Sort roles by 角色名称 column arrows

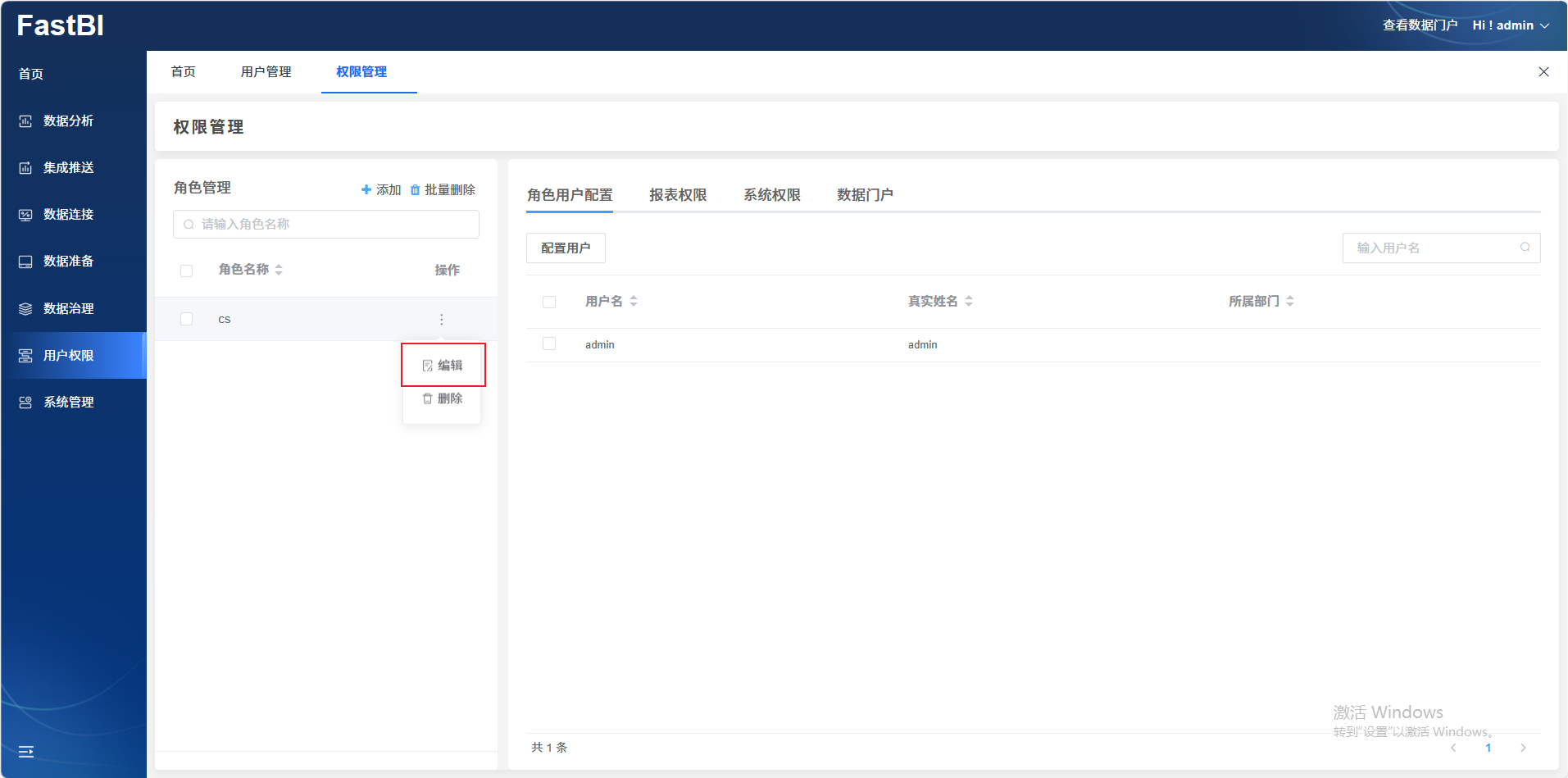279,270
